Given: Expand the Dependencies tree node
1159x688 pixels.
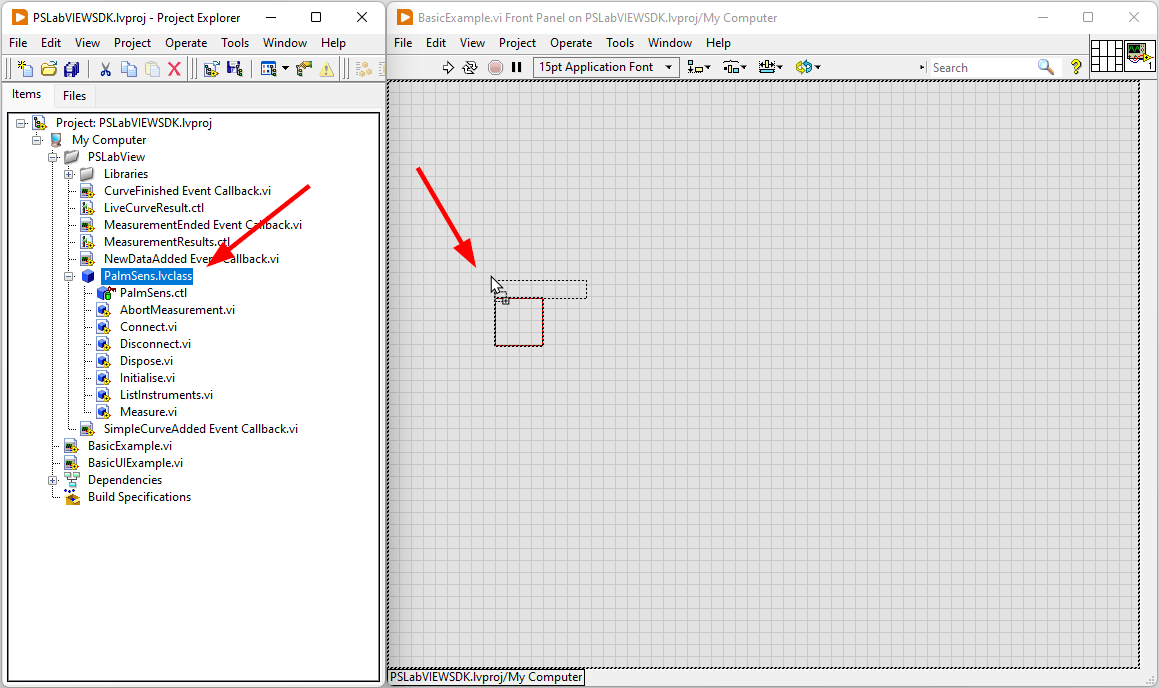Looking at the screenshot, I should [54, 480].
